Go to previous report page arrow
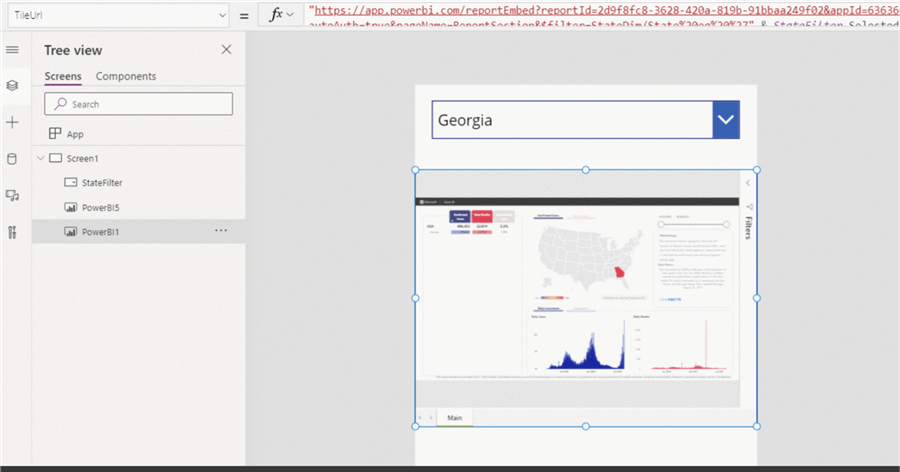 pyautogui.click(x=421, y=418)
